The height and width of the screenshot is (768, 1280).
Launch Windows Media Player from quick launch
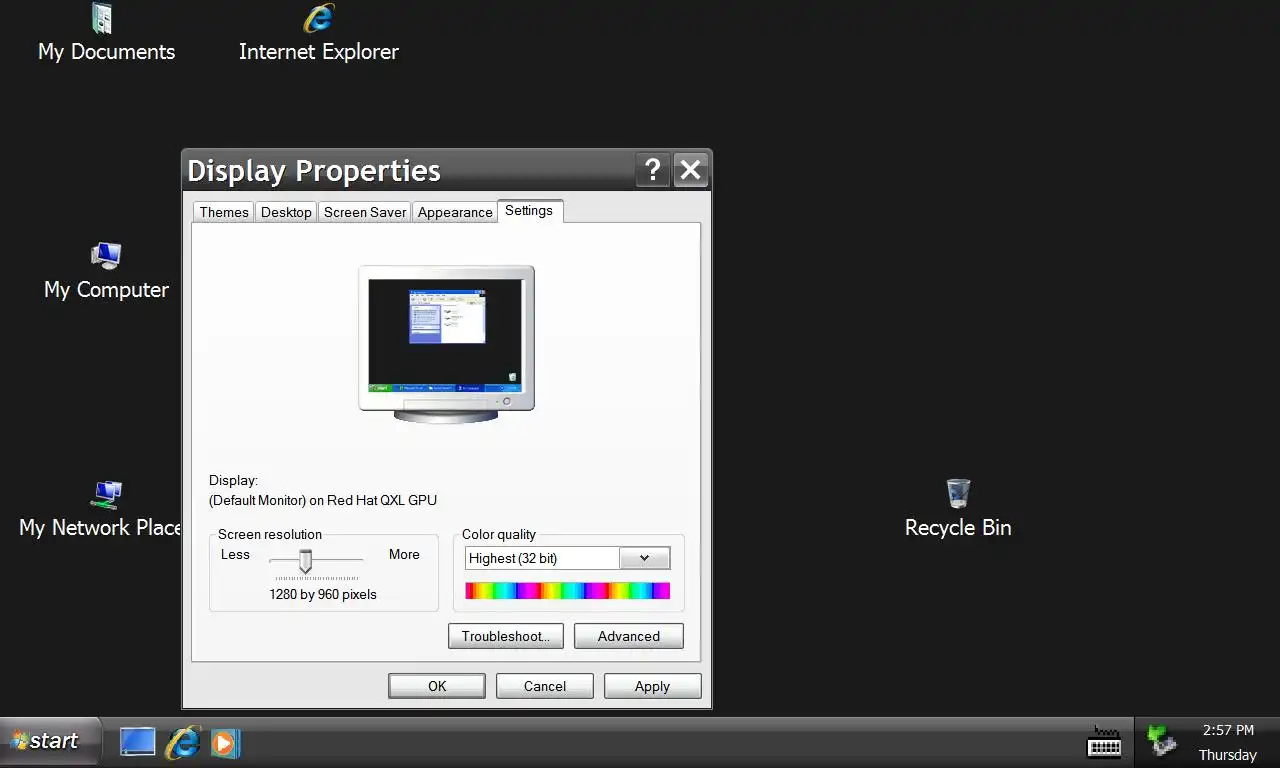tap(225, 743)
